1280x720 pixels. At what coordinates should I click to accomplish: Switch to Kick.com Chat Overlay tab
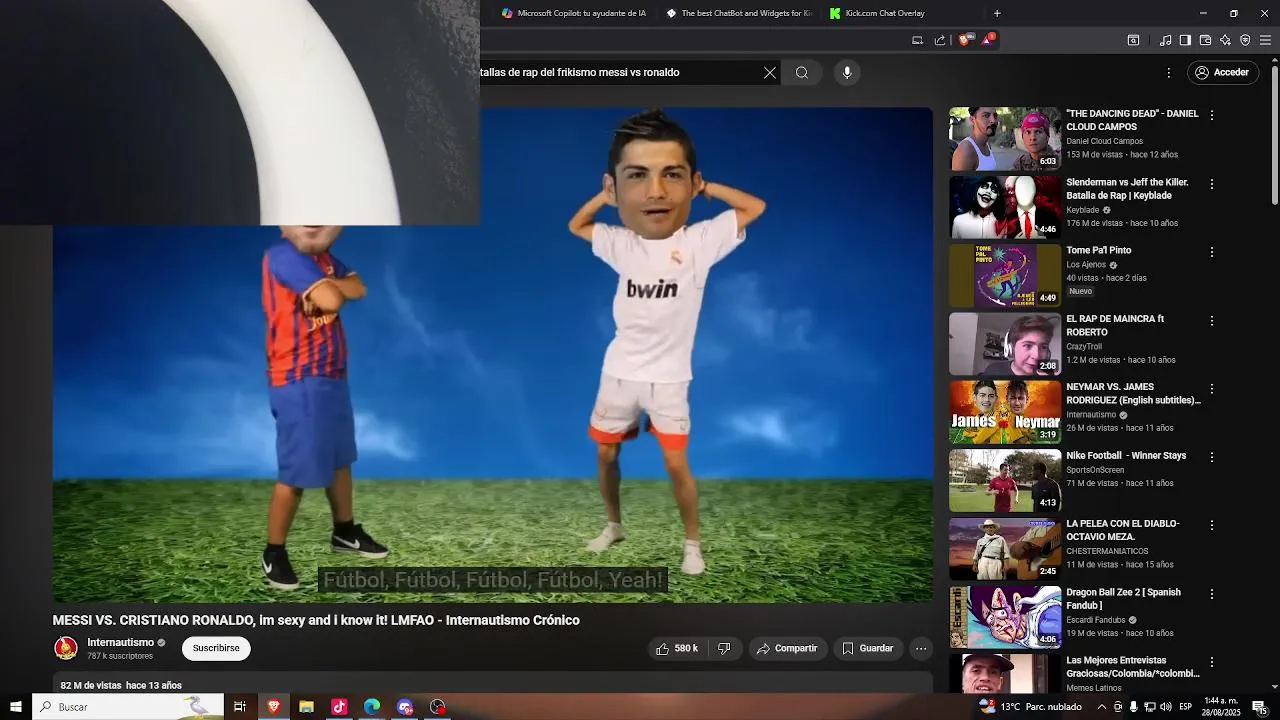coord(902,13)
